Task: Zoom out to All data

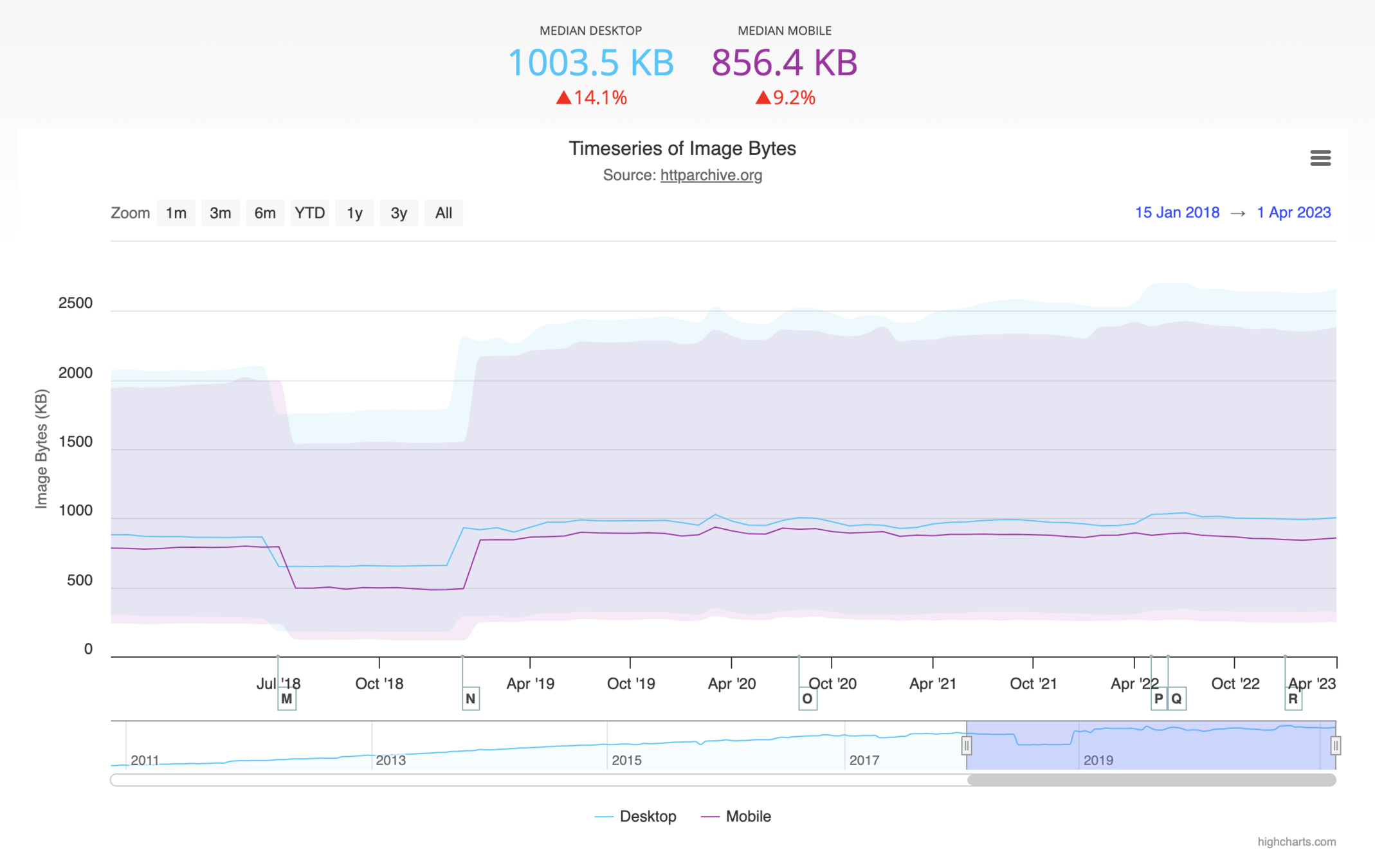Action: [x=443, y=213]
